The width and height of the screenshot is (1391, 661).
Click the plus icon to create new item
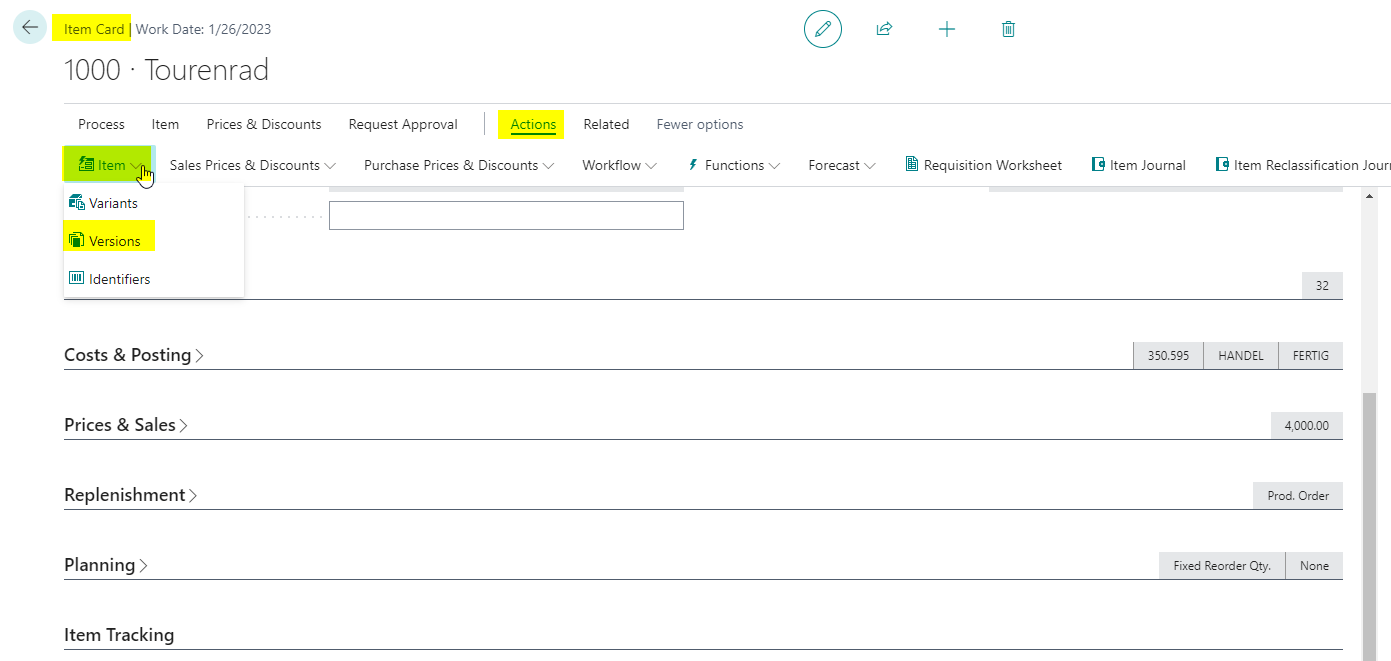[x=947, y=29]
